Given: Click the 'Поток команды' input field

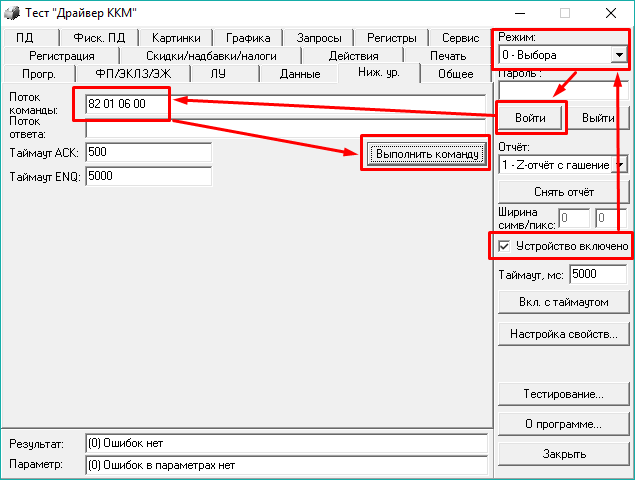Looking at the screenshot, I should tap(127, 104).
